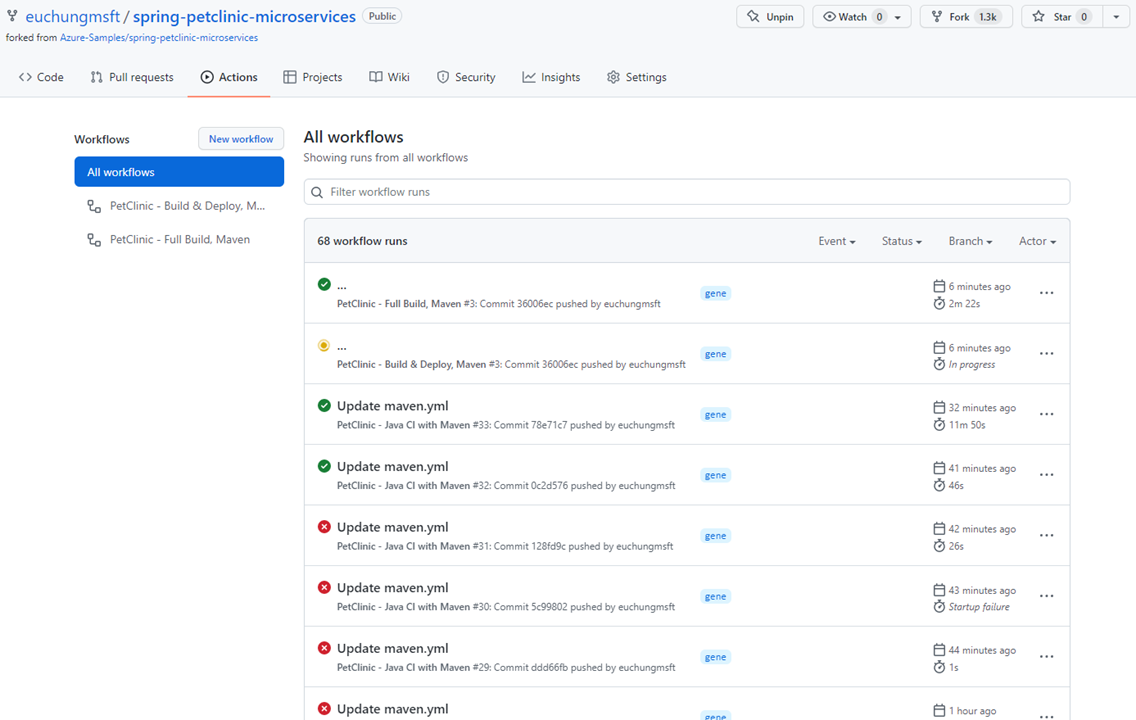Click the calendar icon next to 6 minutes ago, Full Build
Screen dimensions: 1136x720
pyautogui.click(x=939, y=286)
